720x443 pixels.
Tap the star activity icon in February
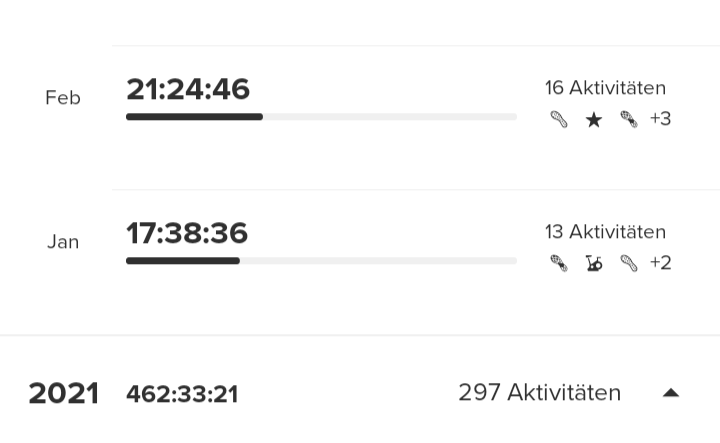tap(594, 120)
